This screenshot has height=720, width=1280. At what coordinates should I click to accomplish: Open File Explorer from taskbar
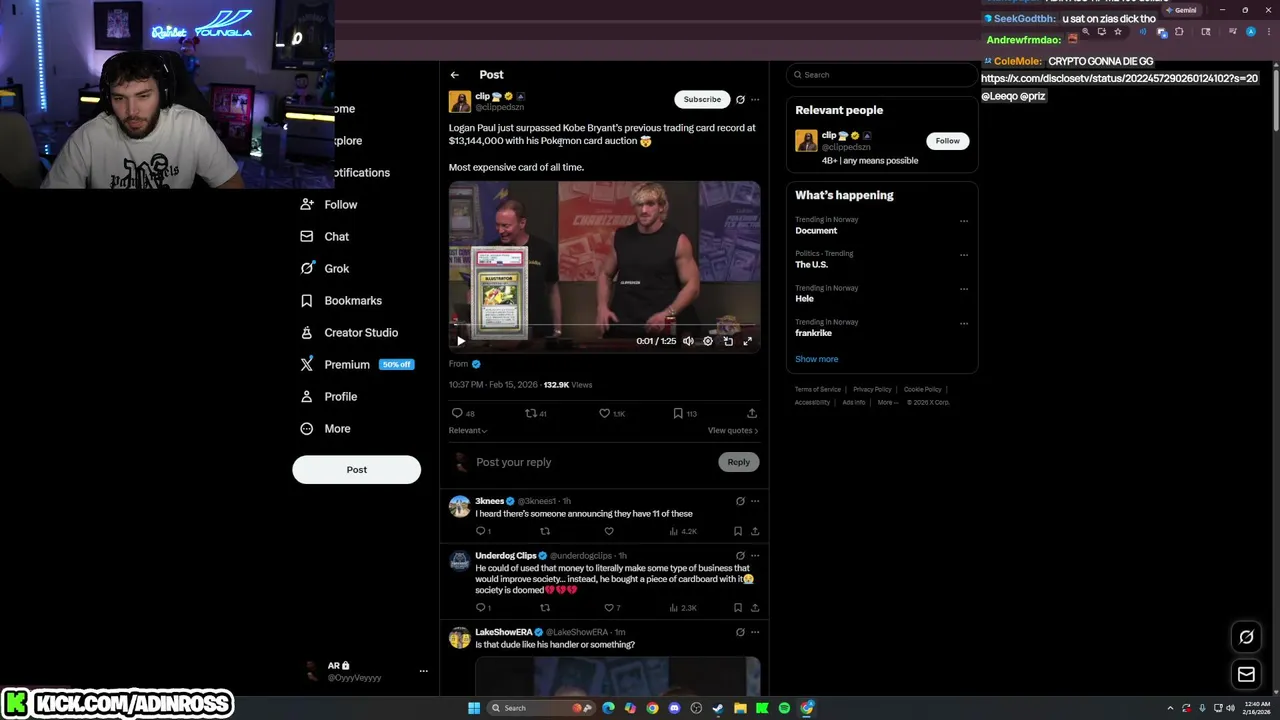tap(740, 708)
